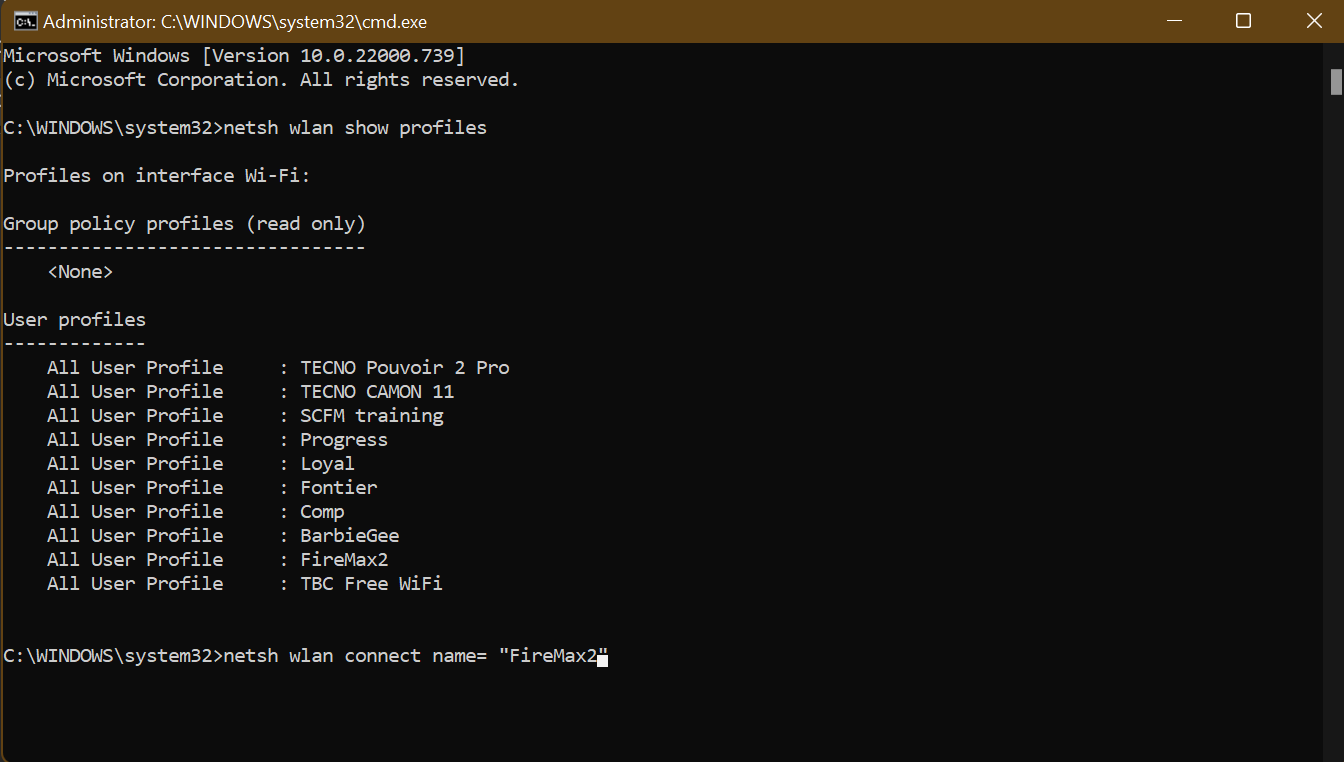Click the 'SCFM training' profile name
This screenshot has height=762, width=1344.
click(x=371, y=416)
